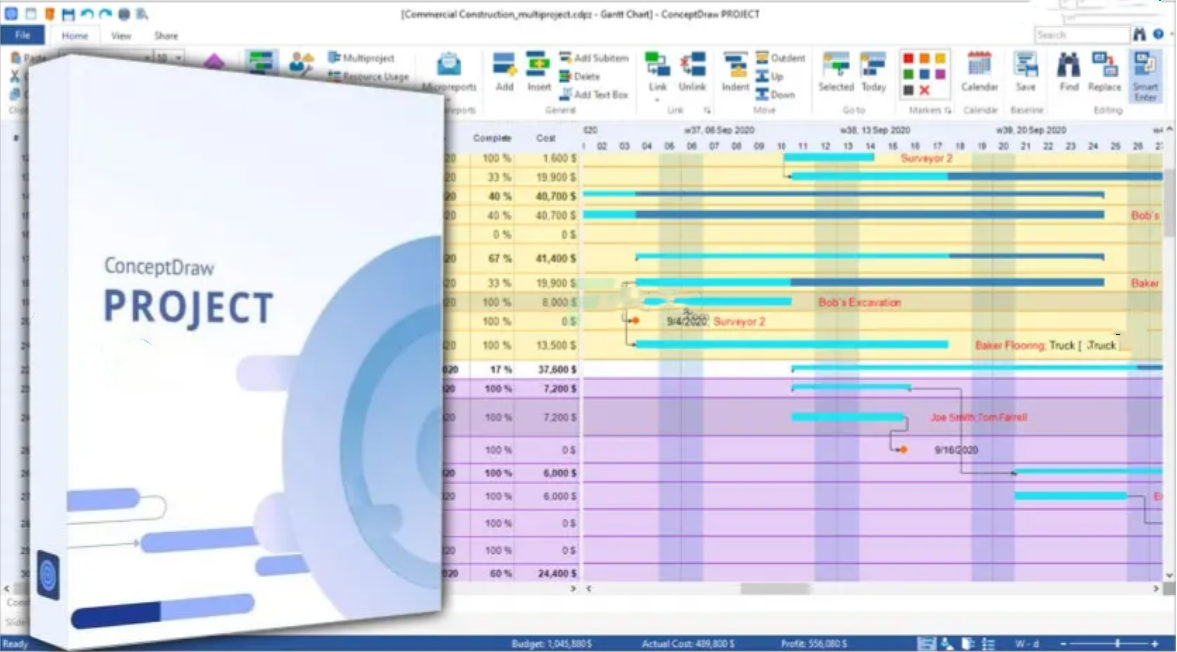Pick the green marker color
Screen dimensions: 1177x652
[908, 74]
